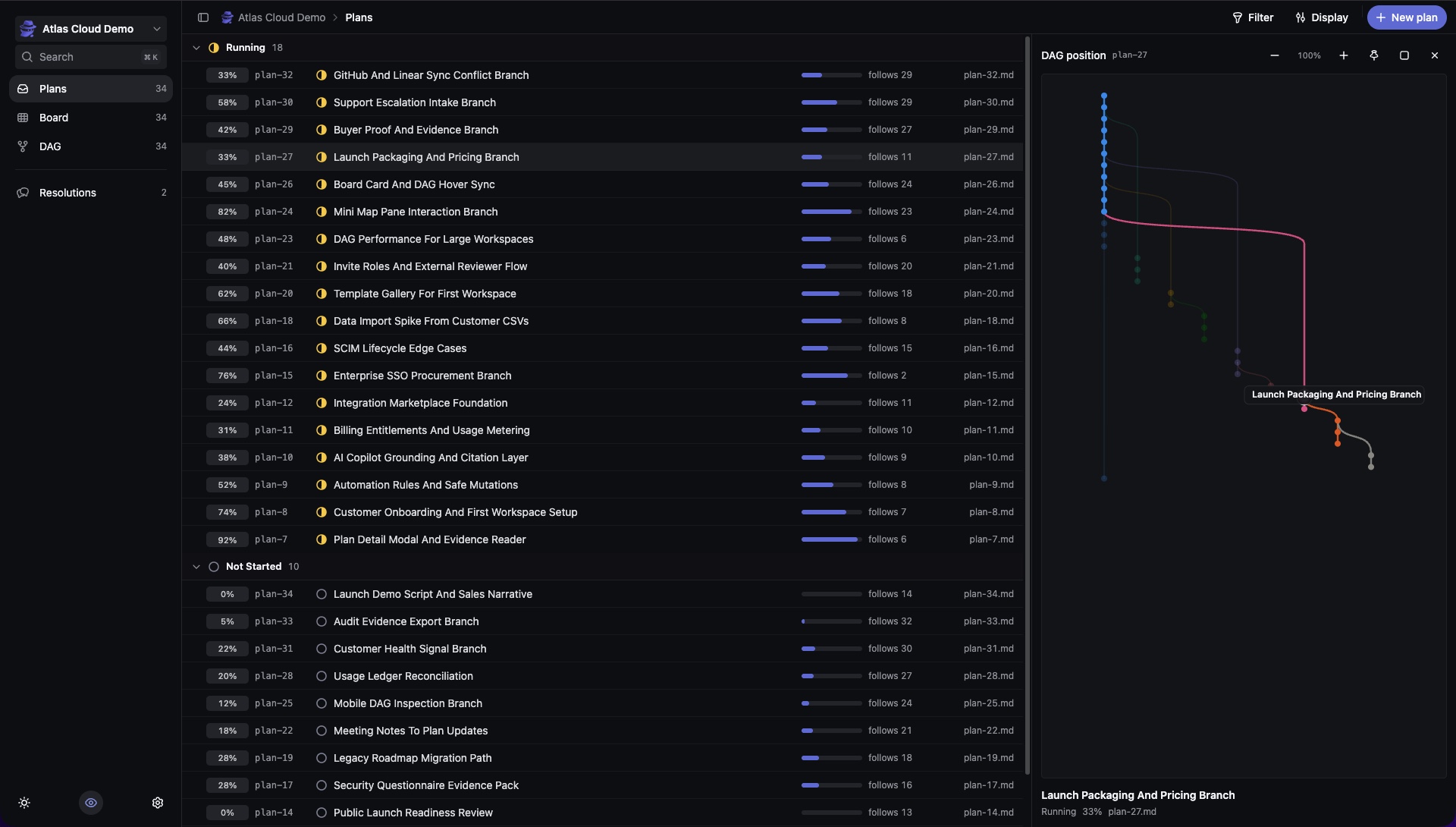The height and width of the screenshot is (827, 1456).
Task: Switch to light theme sun icon
Action: (24, 803)
